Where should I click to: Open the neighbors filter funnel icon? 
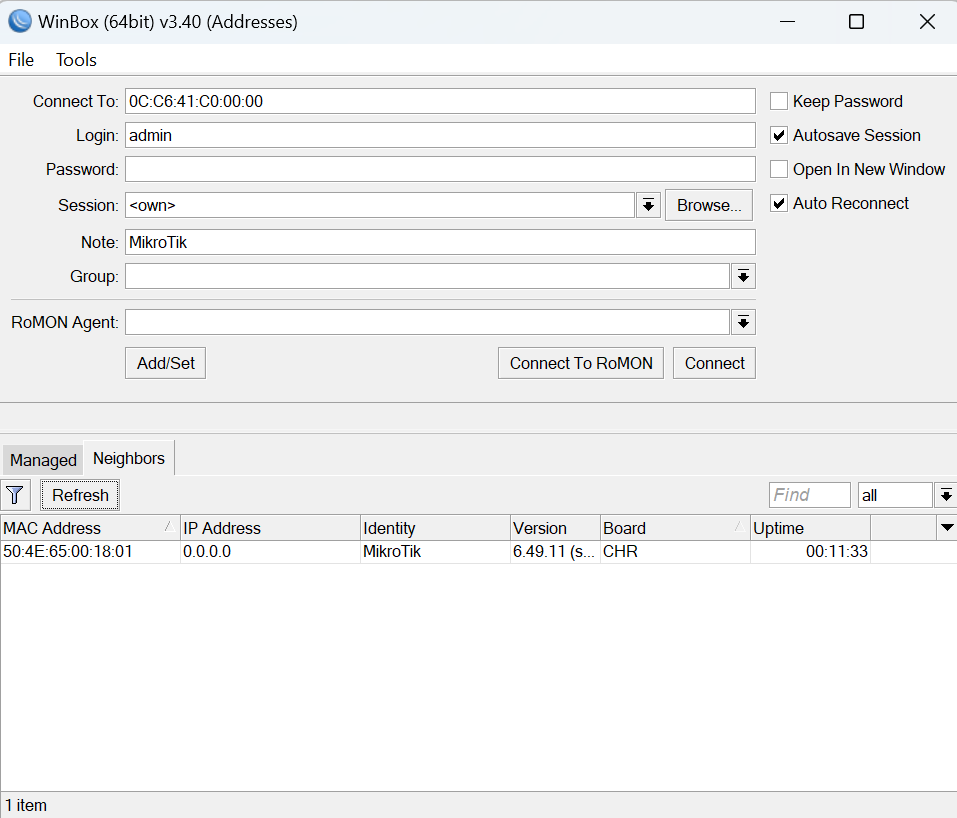[15, 495]
